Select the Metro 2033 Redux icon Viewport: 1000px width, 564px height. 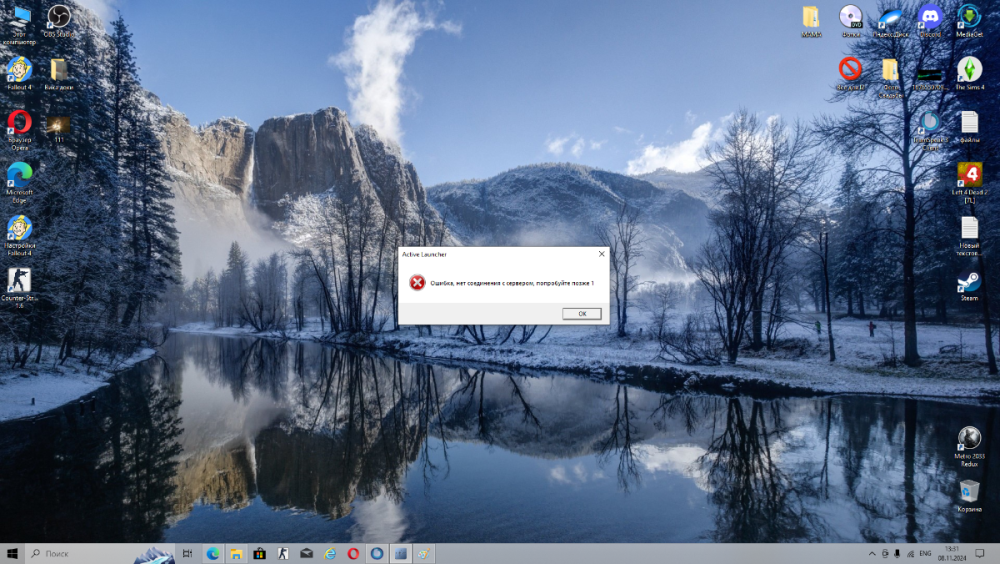[x=969, y=439]
